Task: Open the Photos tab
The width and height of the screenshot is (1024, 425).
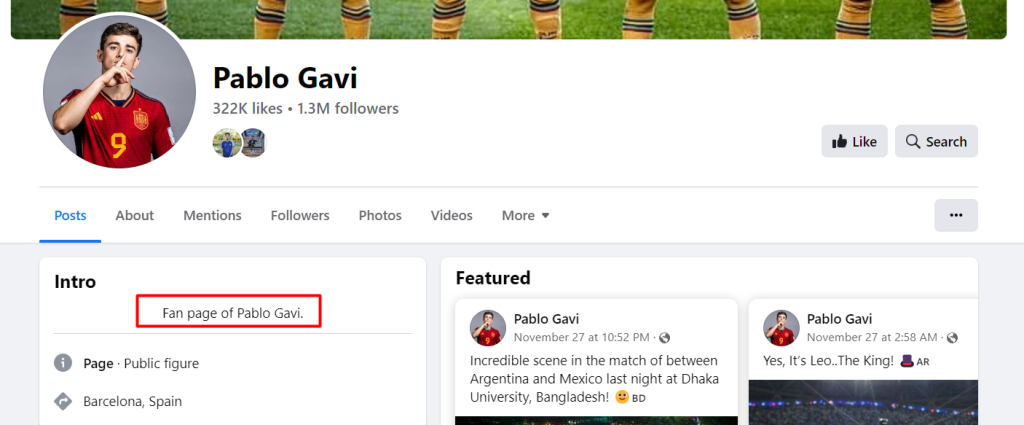Action: [380, 215]
